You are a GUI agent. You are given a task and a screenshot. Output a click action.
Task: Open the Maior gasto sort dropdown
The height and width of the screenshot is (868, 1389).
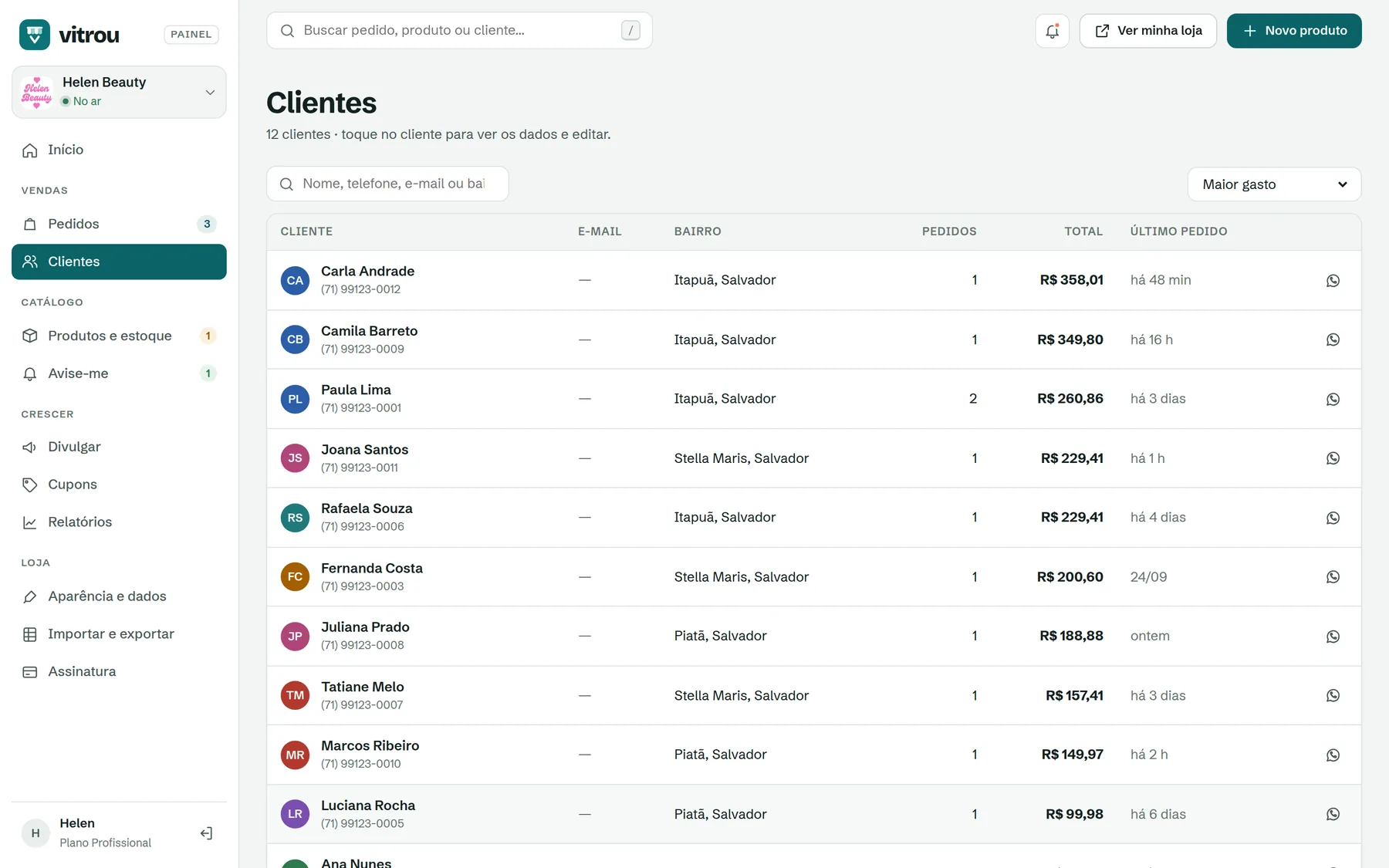coord(1274,184)
